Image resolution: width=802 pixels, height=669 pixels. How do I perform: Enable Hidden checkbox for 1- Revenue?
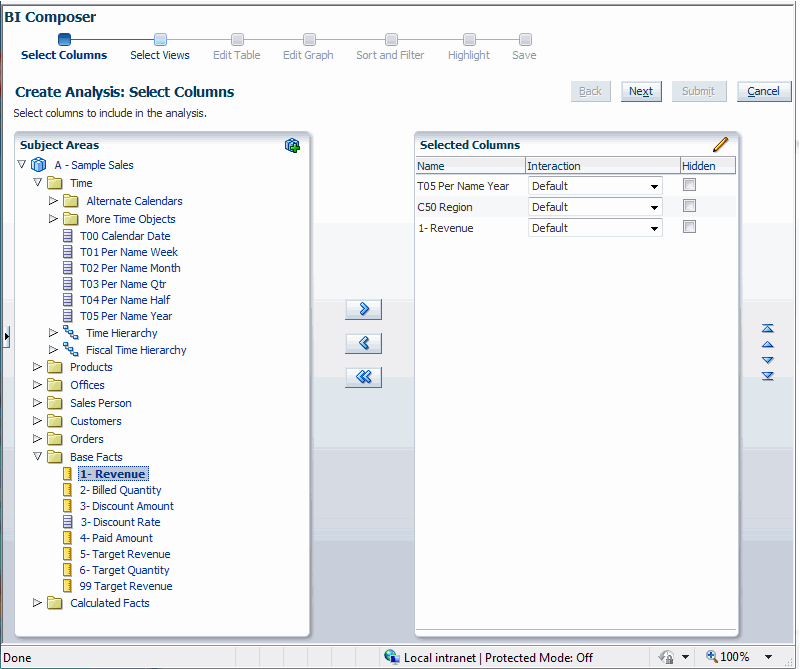(x=689, y=228)
